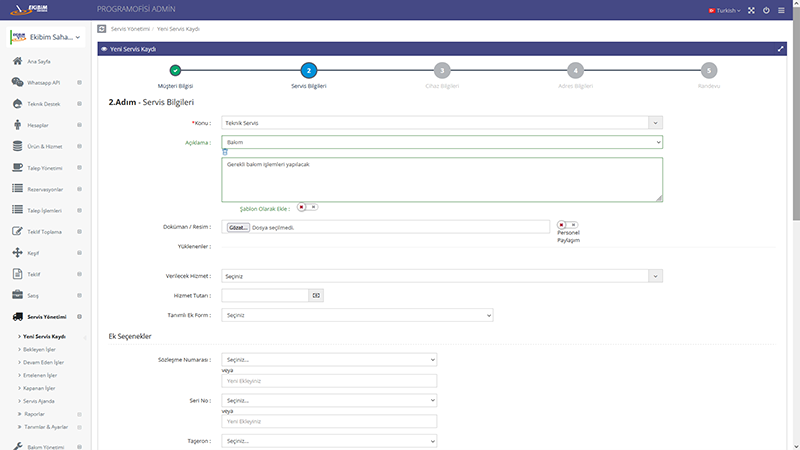Viewport: 800px width, 450px height.
Task: Open the Sözleşme Numarası dropdown
Action: coord(329,359)
